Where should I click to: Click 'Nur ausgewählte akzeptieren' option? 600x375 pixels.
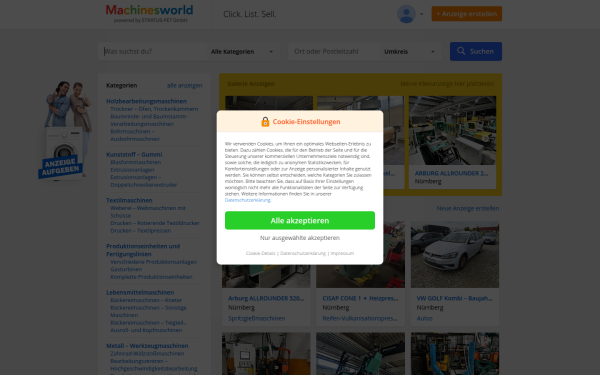point(300,238)
